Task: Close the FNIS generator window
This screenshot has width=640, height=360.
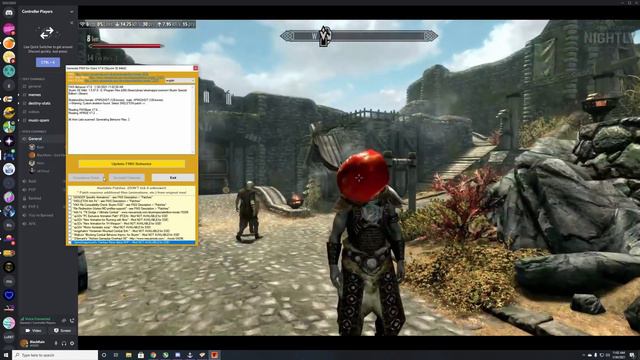Action: (x=196, y=68)
